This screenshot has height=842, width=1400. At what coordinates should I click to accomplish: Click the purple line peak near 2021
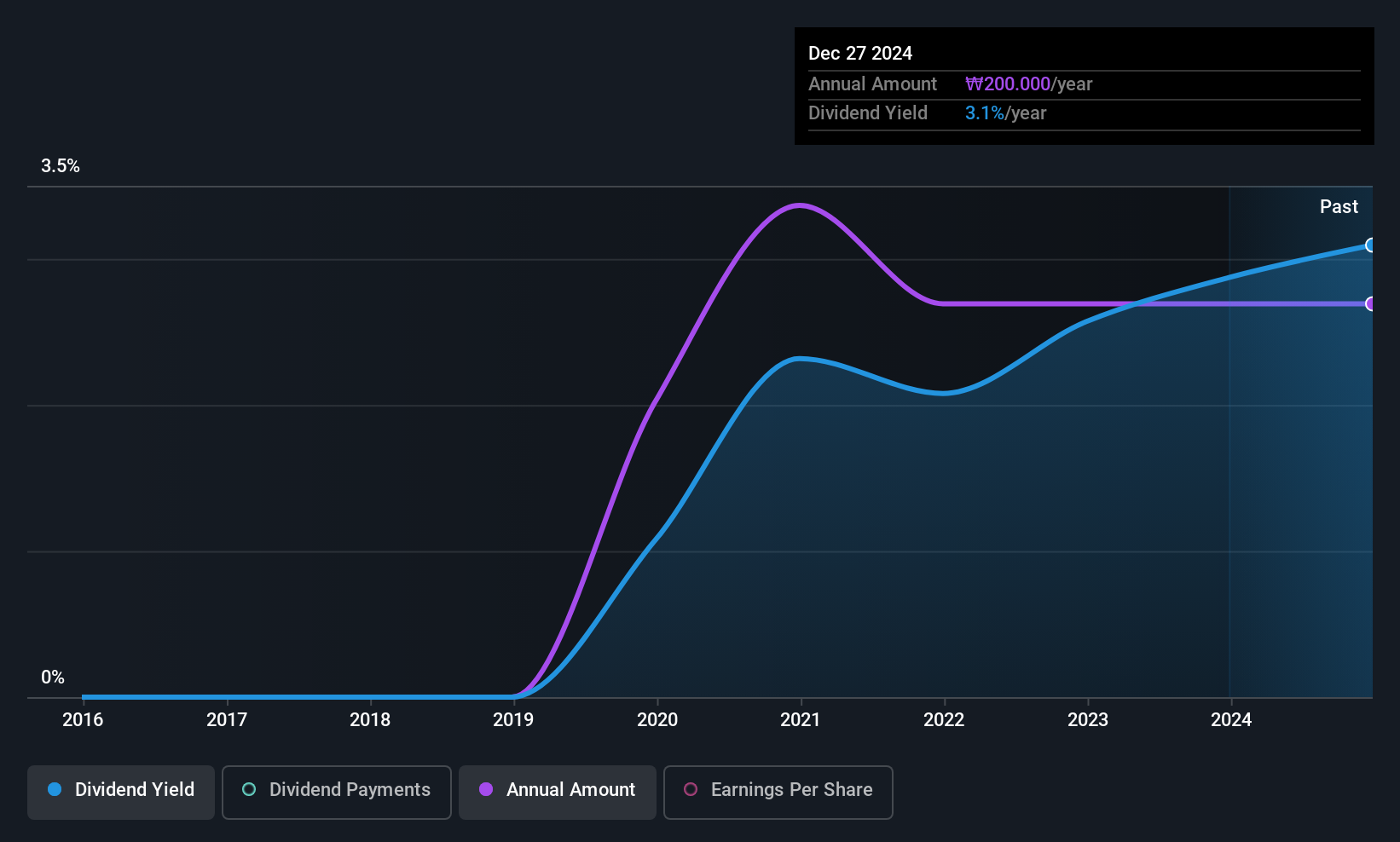[799, 205]
